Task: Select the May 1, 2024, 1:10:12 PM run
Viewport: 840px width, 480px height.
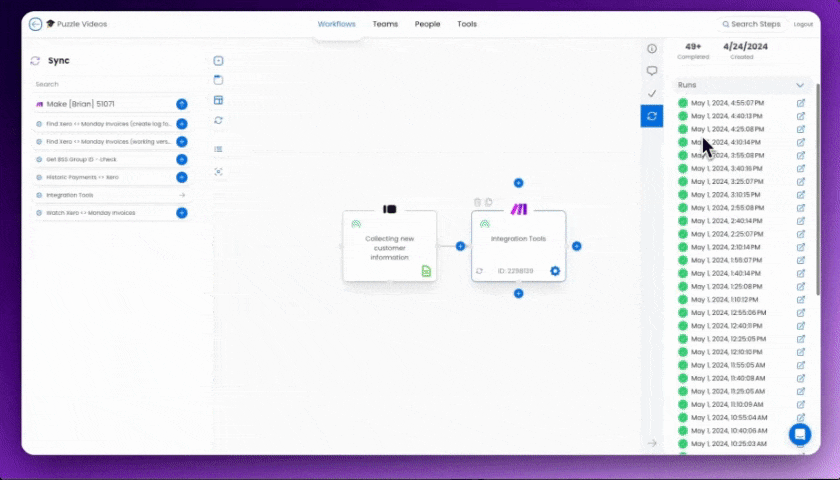Action: pos(724,299)
